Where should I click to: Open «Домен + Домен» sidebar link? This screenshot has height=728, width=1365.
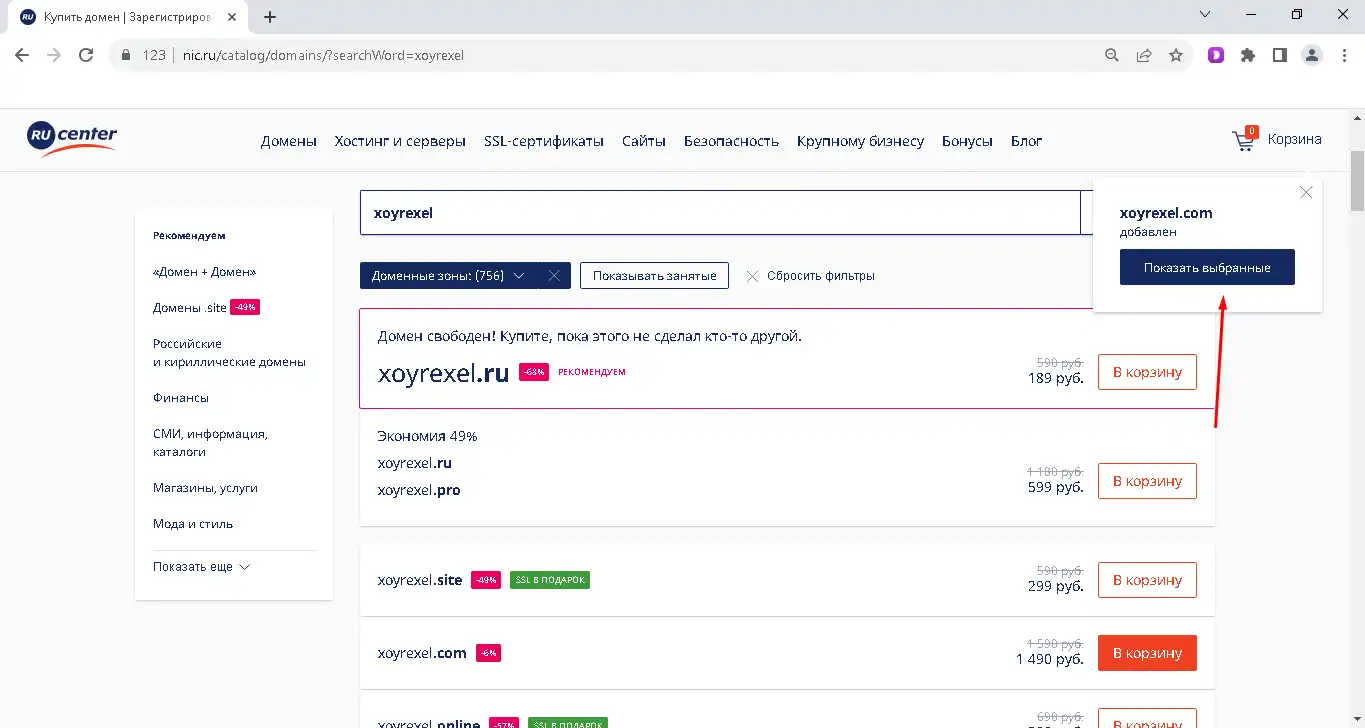204,272
